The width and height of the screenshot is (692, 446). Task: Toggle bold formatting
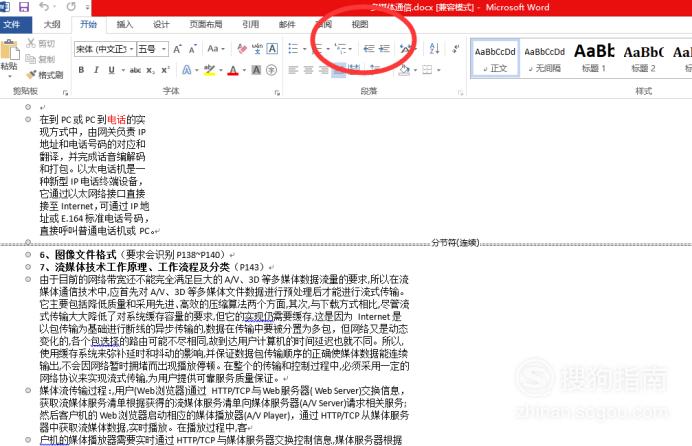pos(81,70)
